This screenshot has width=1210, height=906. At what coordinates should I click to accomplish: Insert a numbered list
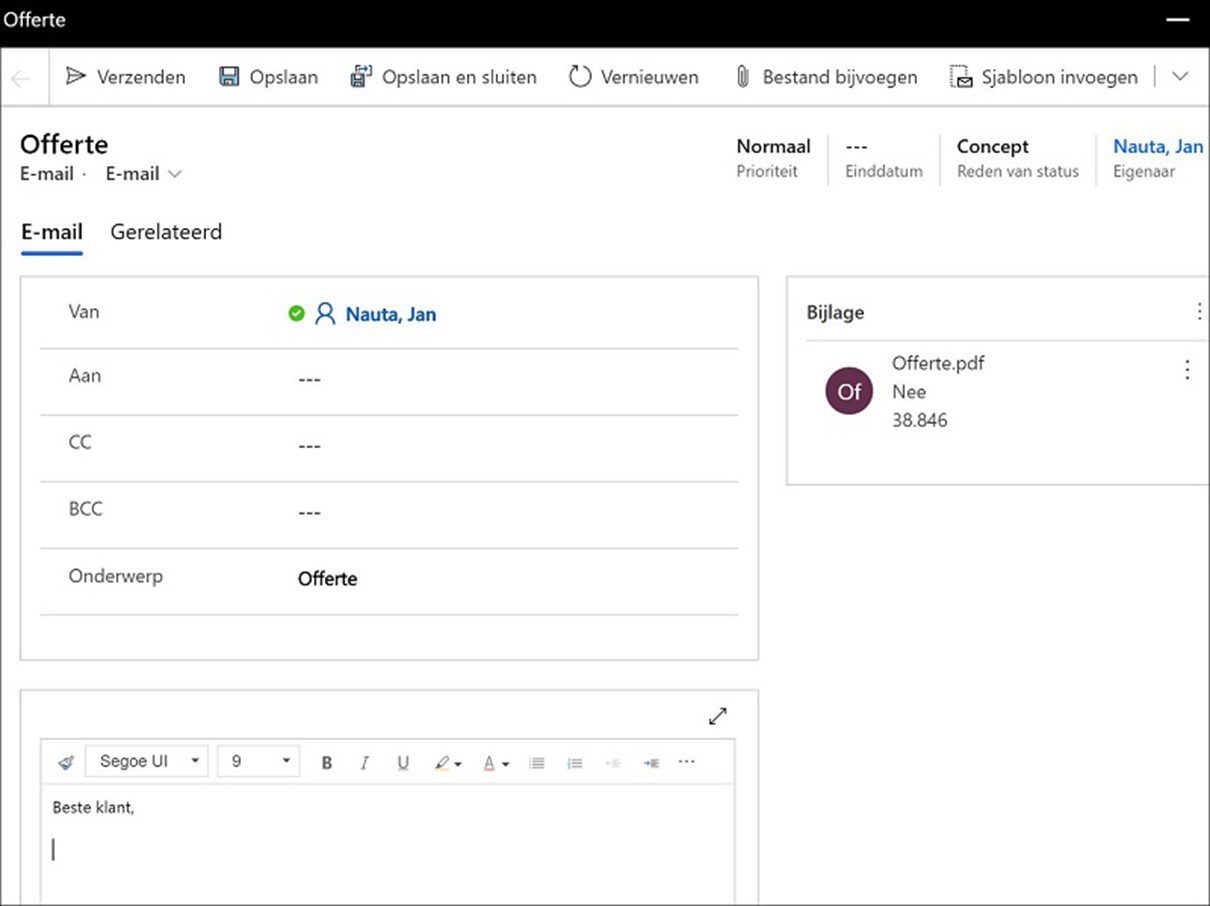click(575, 763)
